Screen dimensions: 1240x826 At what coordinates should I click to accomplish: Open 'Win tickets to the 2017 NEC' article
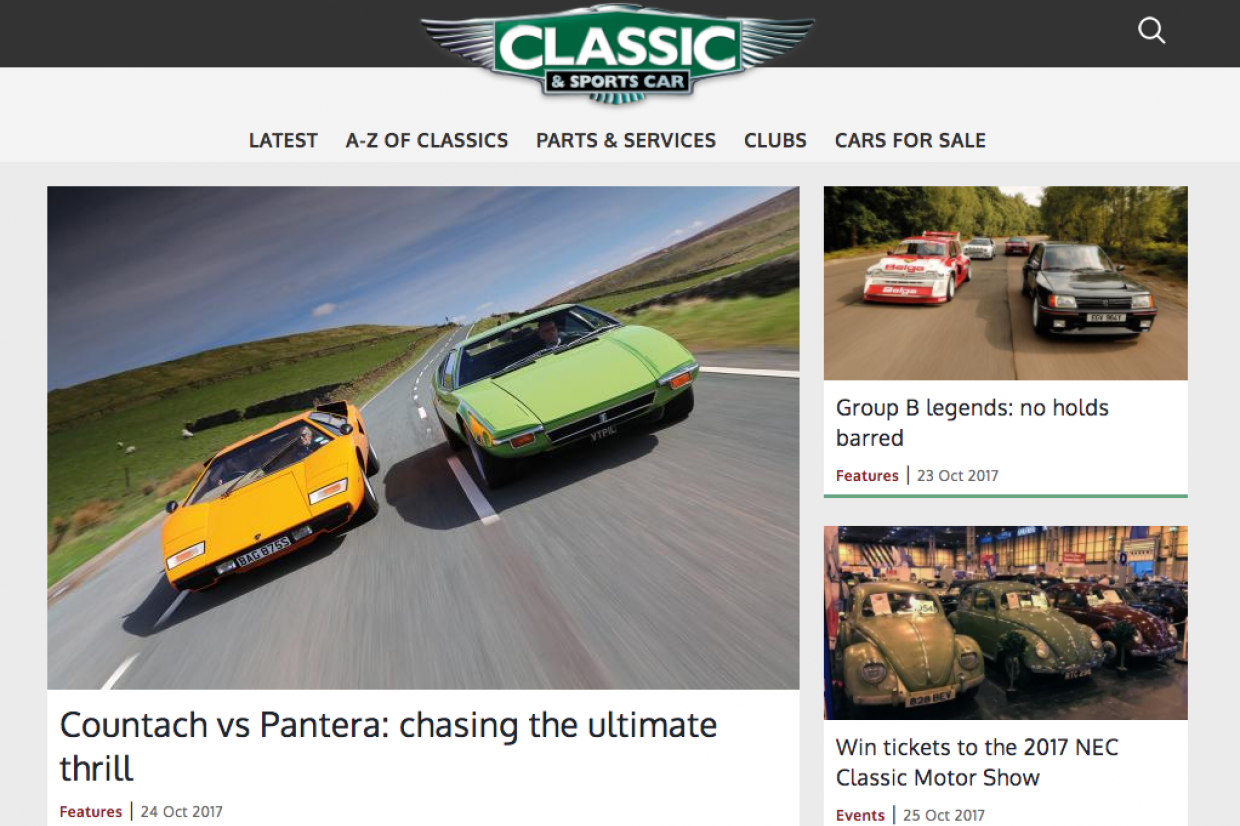(x=977, y=762)
